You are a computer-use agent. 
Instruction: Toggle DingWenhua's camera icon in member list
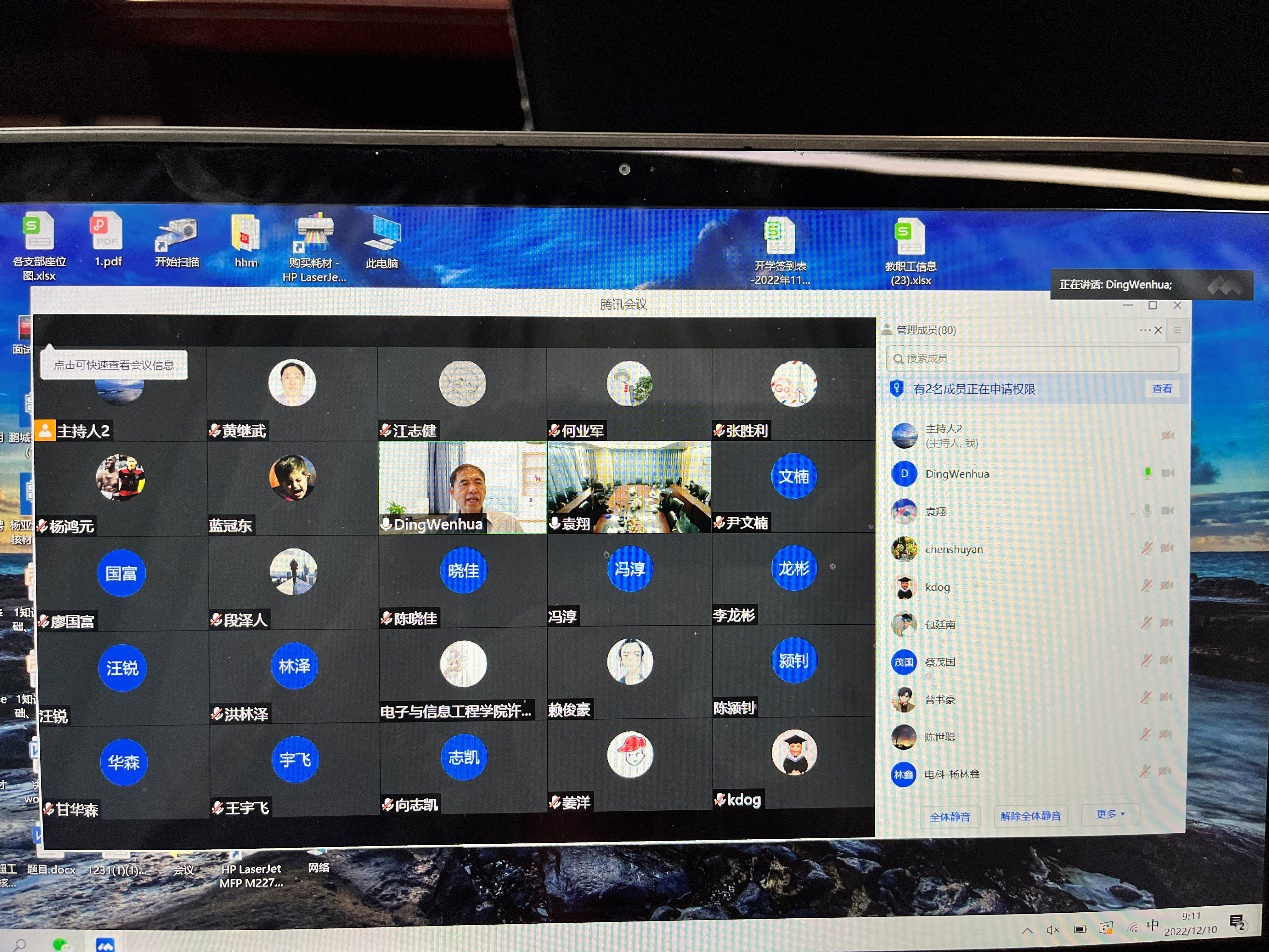(x=1166, y=472)
